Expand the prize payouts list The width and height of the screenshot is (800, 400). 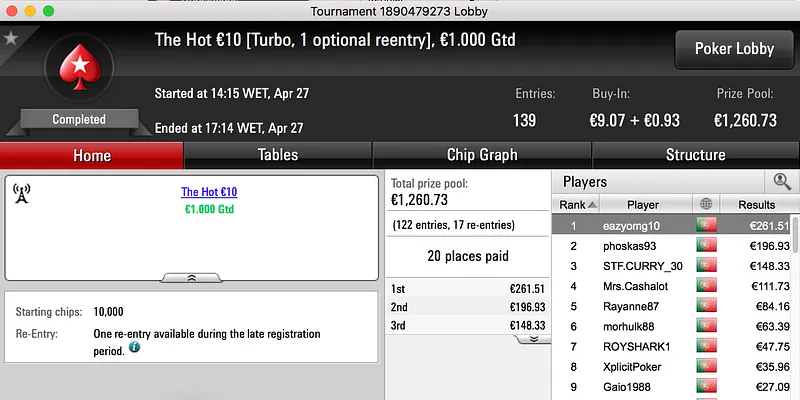pos(534,339)
